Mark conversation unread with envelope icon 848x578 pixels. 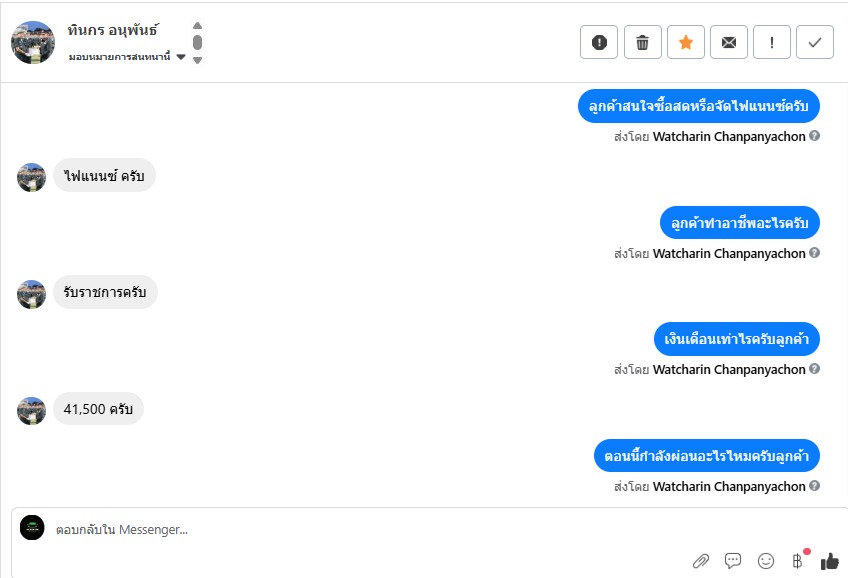point(729,42)
